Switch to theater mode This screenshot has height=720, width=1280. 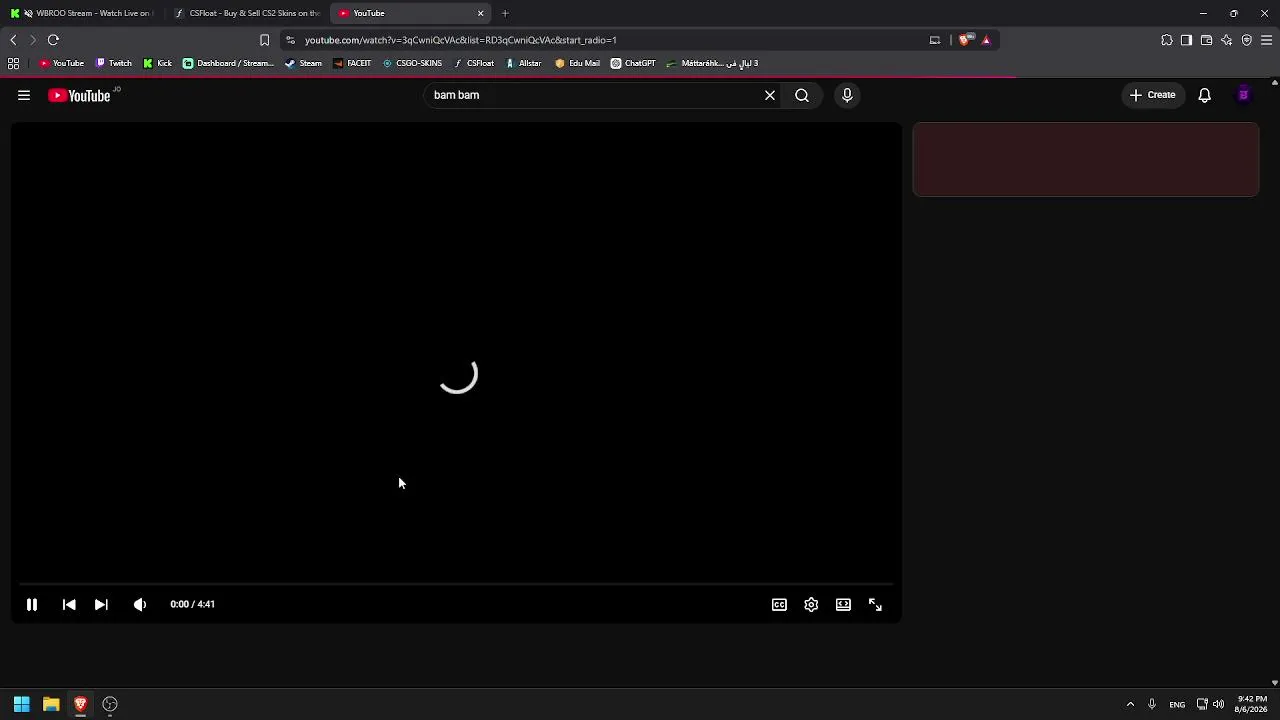pos(843,605)
